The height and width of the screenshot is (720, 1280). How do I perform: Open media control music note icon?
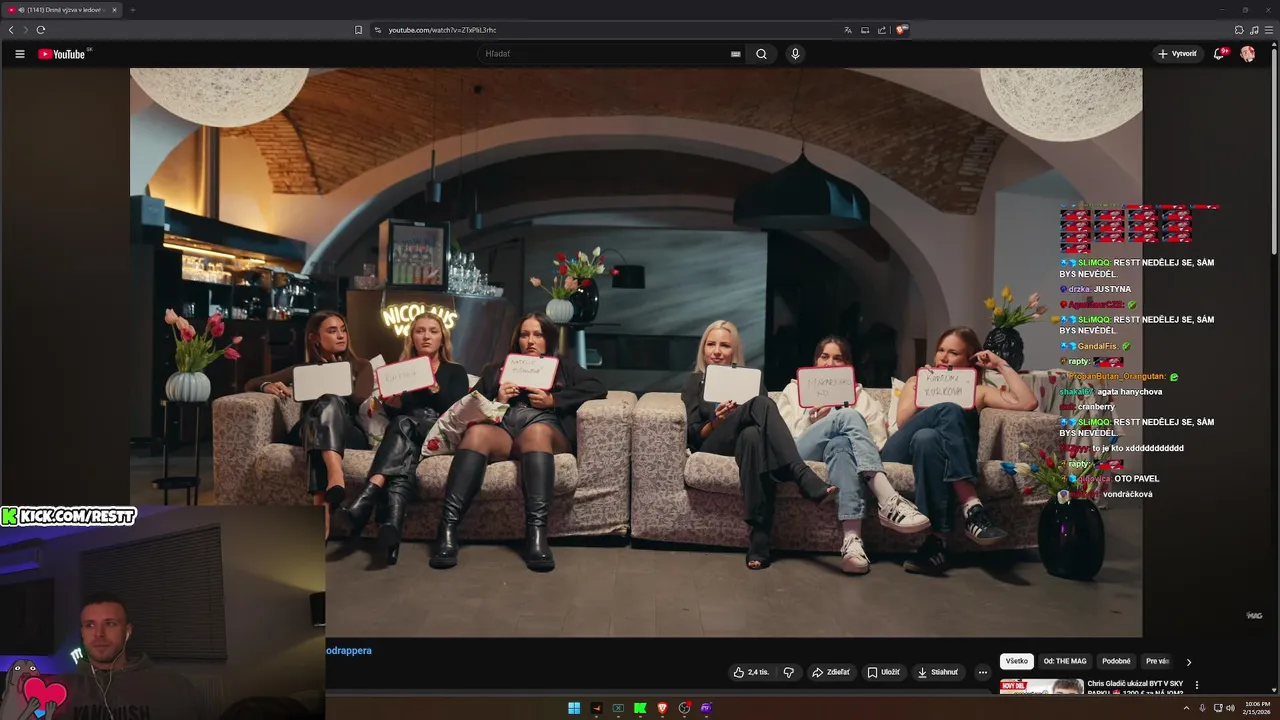(x=1254, y=30)
